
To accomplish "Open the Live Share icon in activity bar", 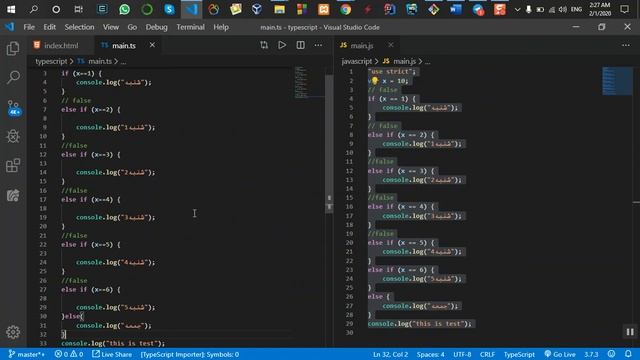I will pyautogui.click(x=13, y=195).
